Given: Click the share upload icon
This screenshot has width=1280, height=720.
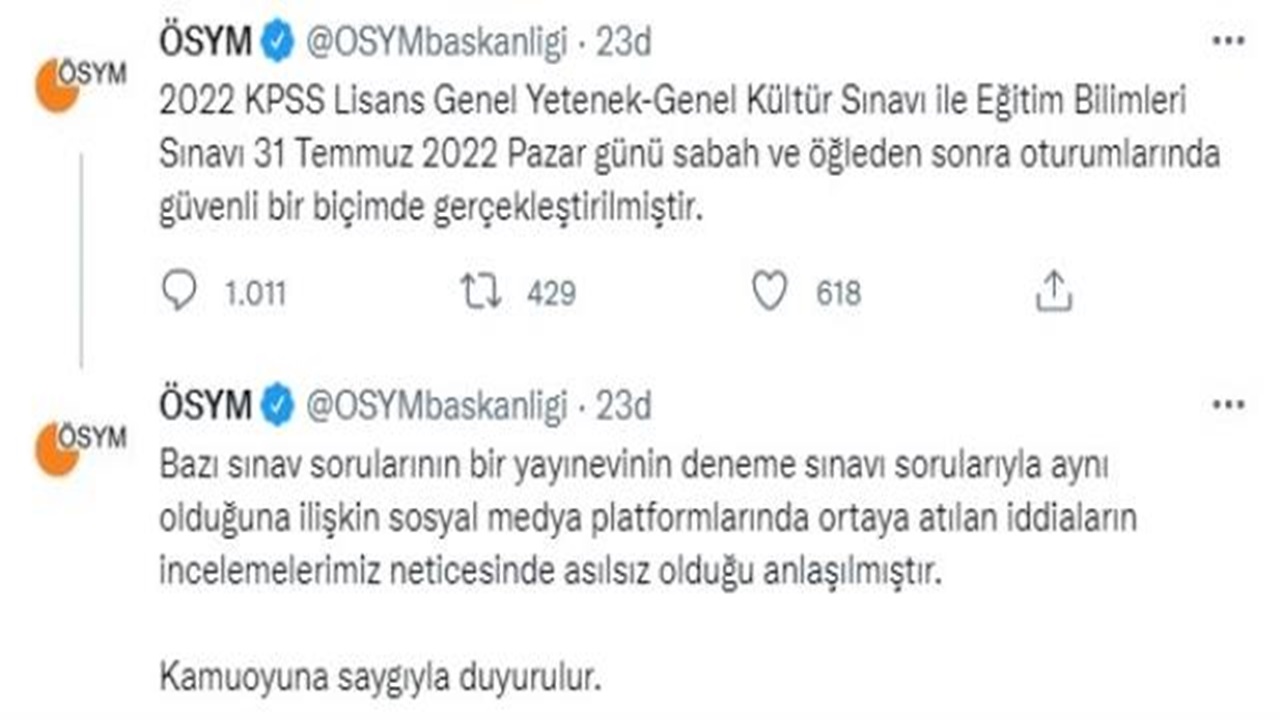Looking at the screenshot, I should [1052, 292].
